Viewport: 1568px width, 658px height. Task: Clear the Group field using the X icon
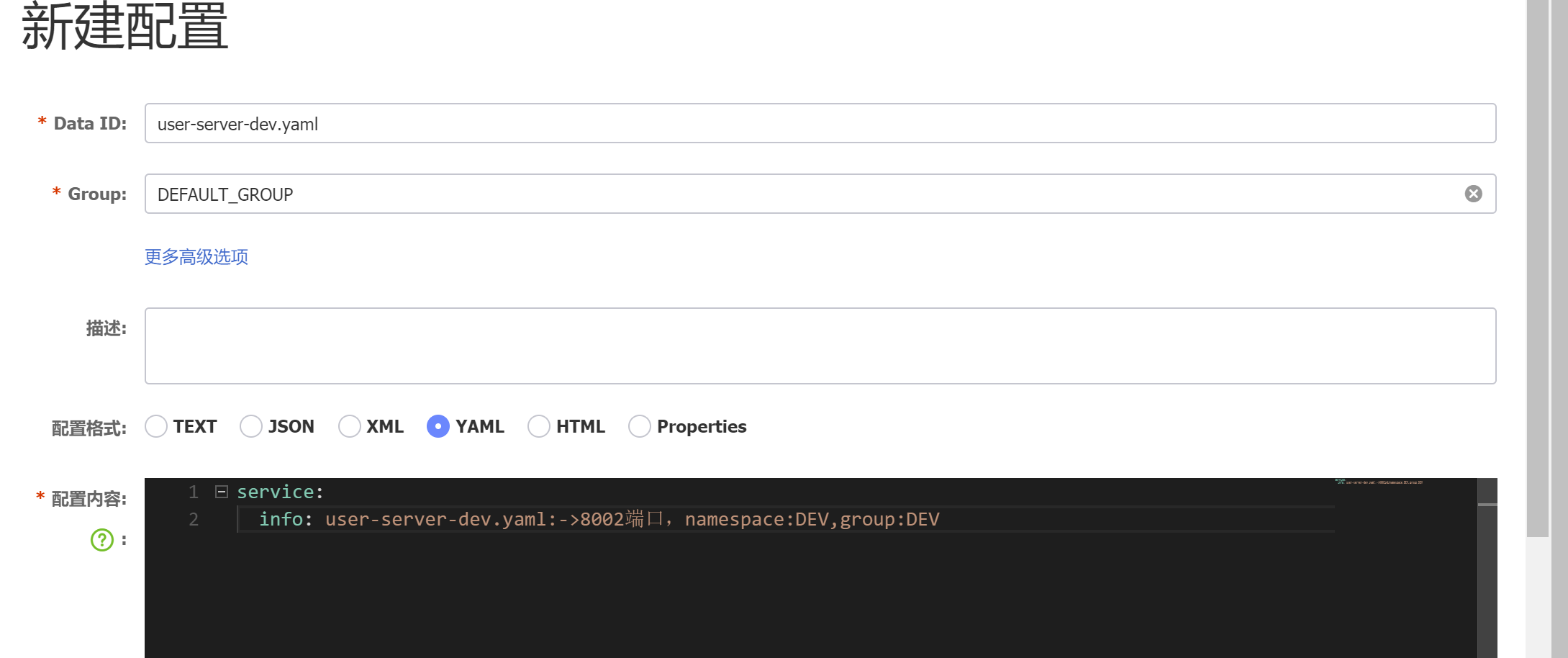pos(1473,194)
